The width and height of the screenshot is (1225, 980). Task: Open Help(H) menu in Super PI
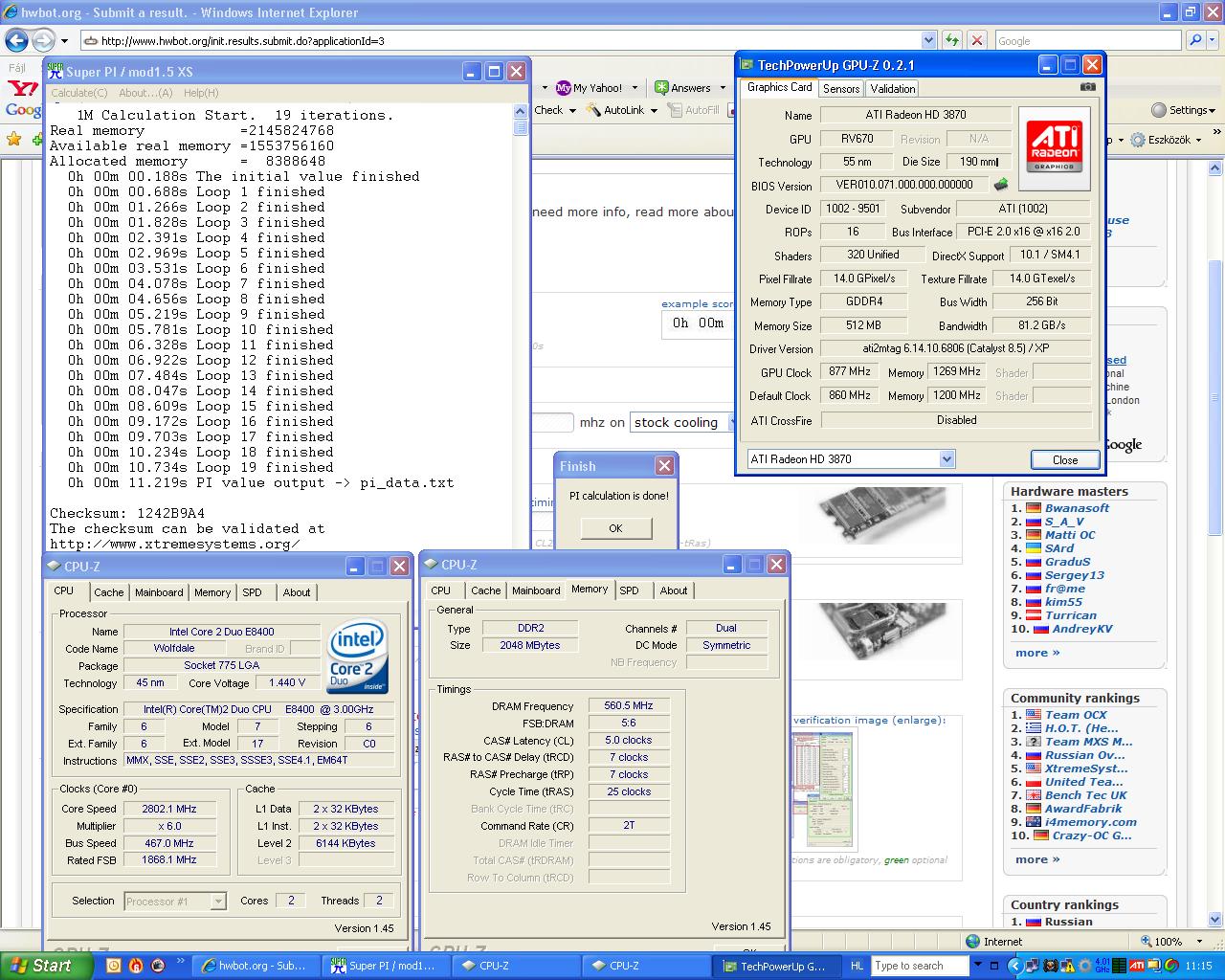(x=201, y=93)
